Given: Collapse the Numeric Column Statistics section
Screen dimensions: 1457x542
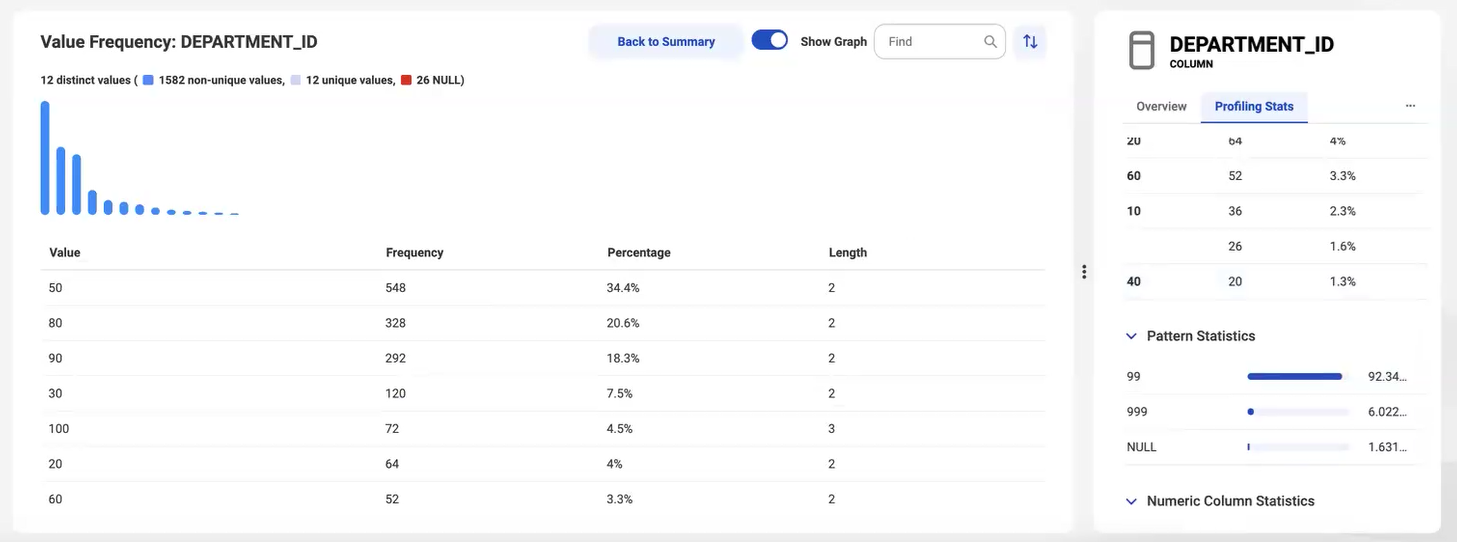Looking at the screenshot, I should point(1131,501).
